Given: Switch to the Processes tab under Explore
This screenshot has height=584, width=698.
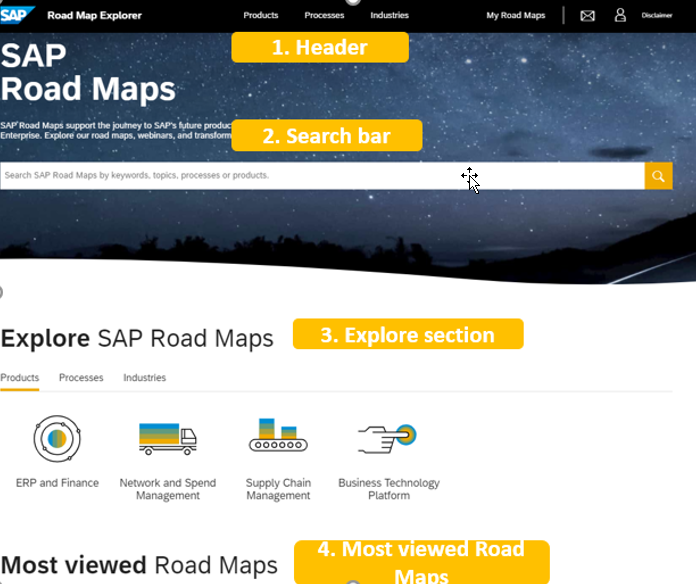Looking at the screenshot, I should point(81,378).
